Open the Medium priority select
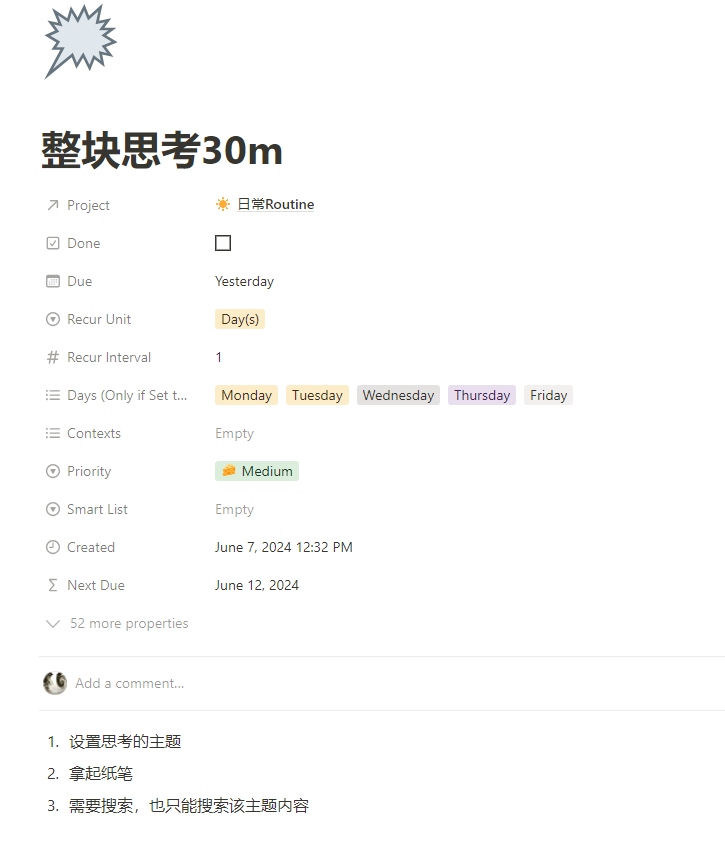Image resolution: width=725 pixels, height=863 pixels. pyautogui.click(x=257, y=471)
